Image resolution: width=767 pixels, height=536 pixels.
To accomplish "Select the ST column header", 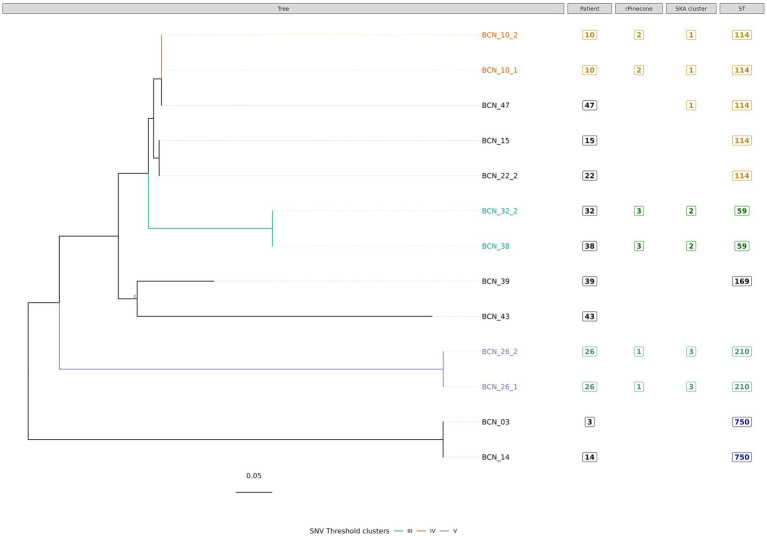I will pyautogui.click(x=742, y=8).
